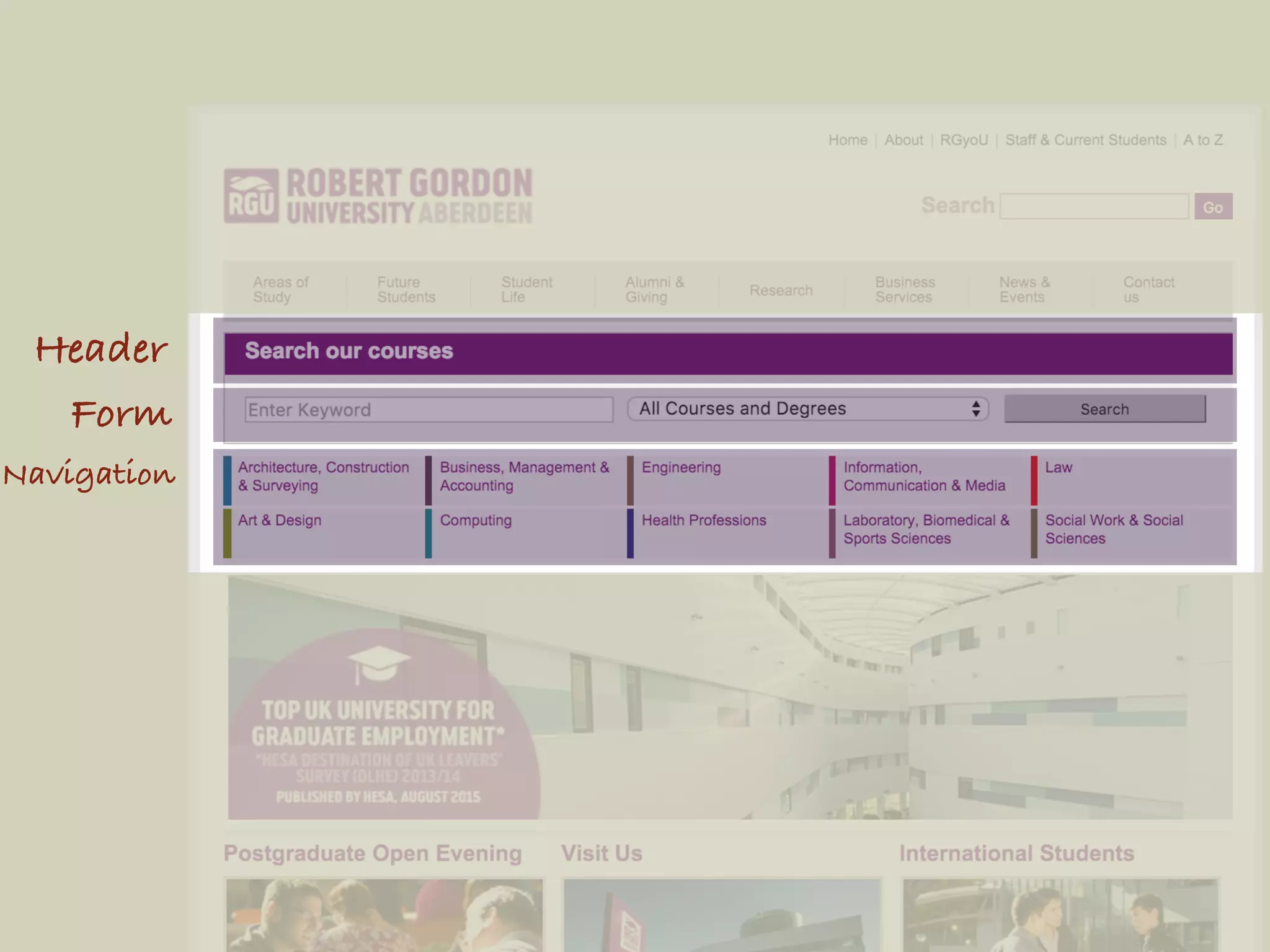
Task: Open the Areas of Study menu
Action: click(280, 290)
